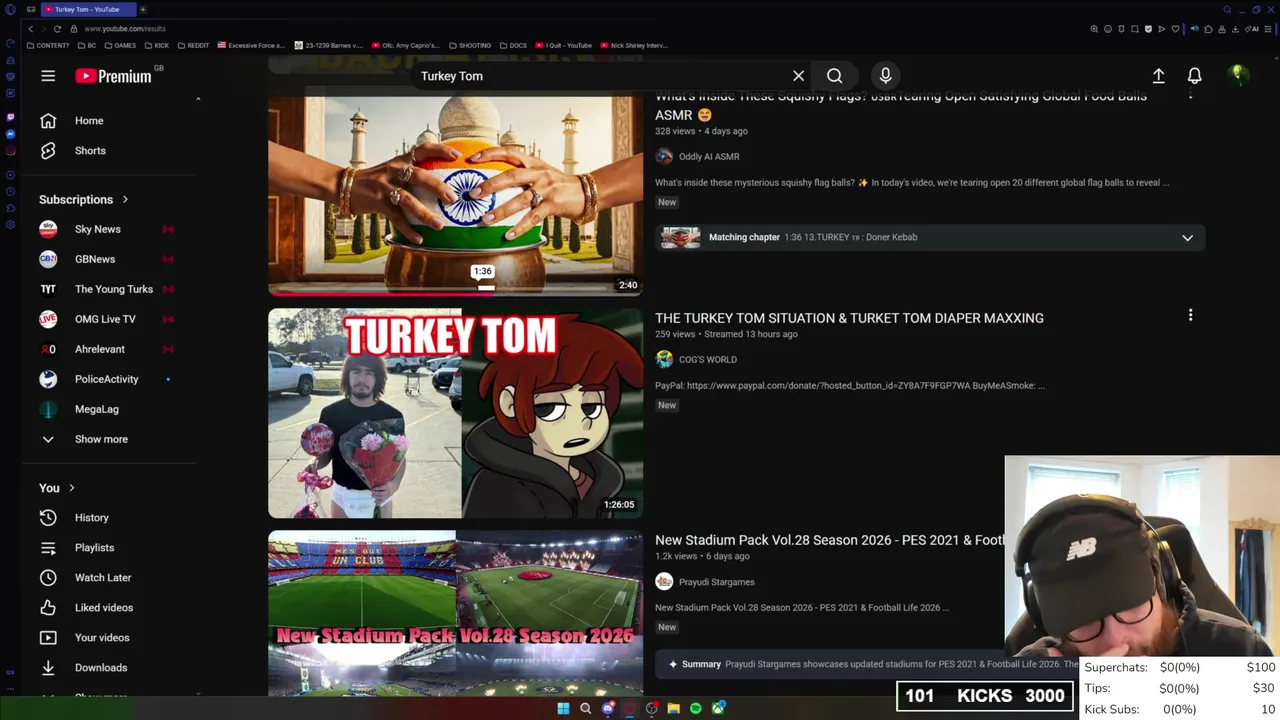
Task: Open the CONTENT? bookmarks folder
Action: click(48, 45)
